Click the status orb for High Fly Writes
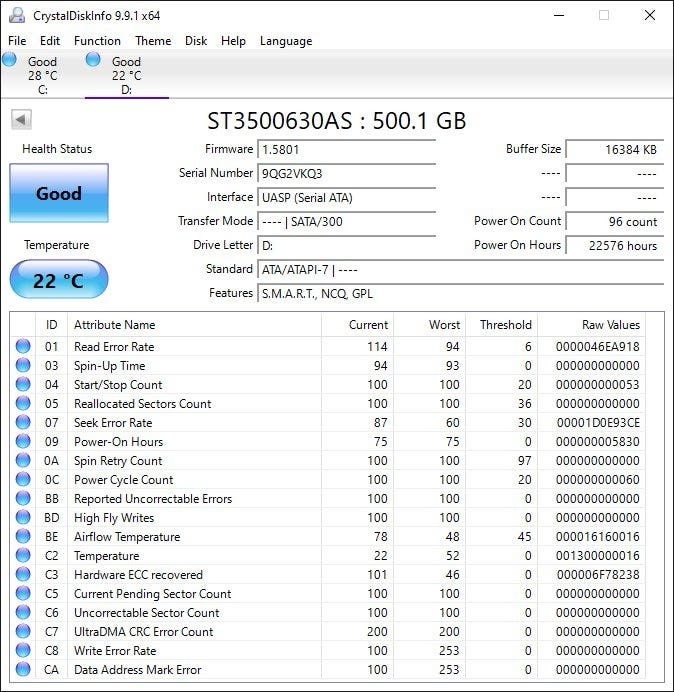 click(x=23, y=517)
